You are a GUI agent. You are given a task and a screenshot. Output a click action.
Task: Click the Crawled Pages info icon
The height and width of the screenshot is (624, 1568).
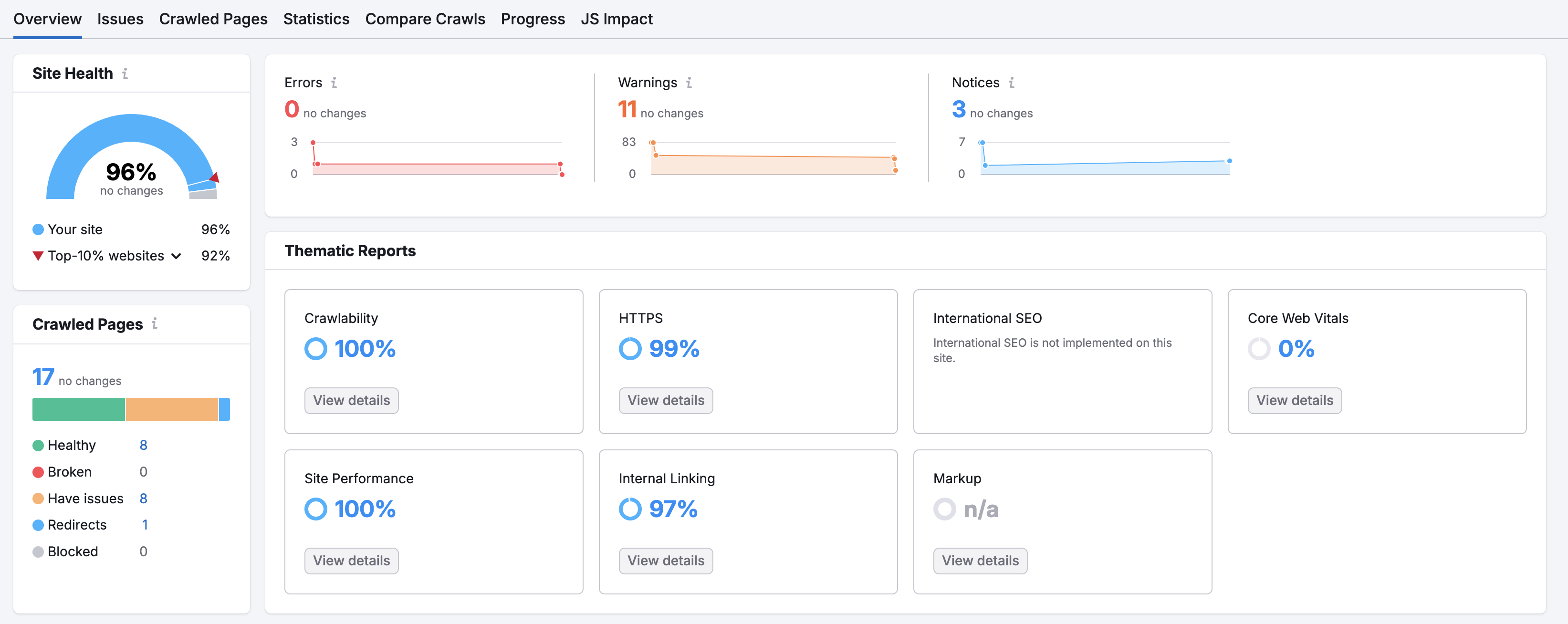[155, 324]
